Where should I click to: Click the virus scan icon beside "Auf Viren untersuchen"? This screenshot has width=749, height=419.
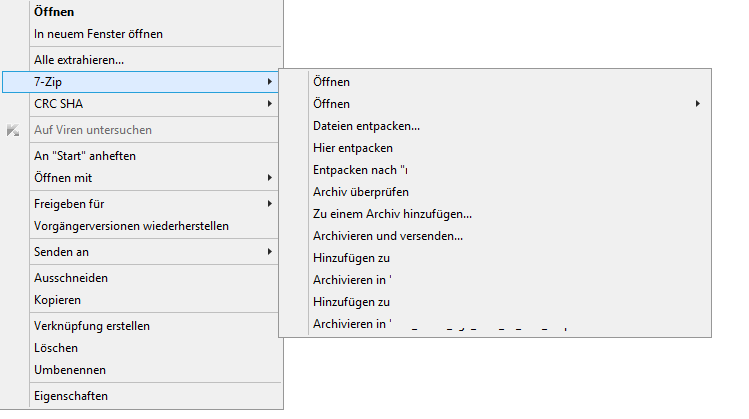click(x=12, y=130)
